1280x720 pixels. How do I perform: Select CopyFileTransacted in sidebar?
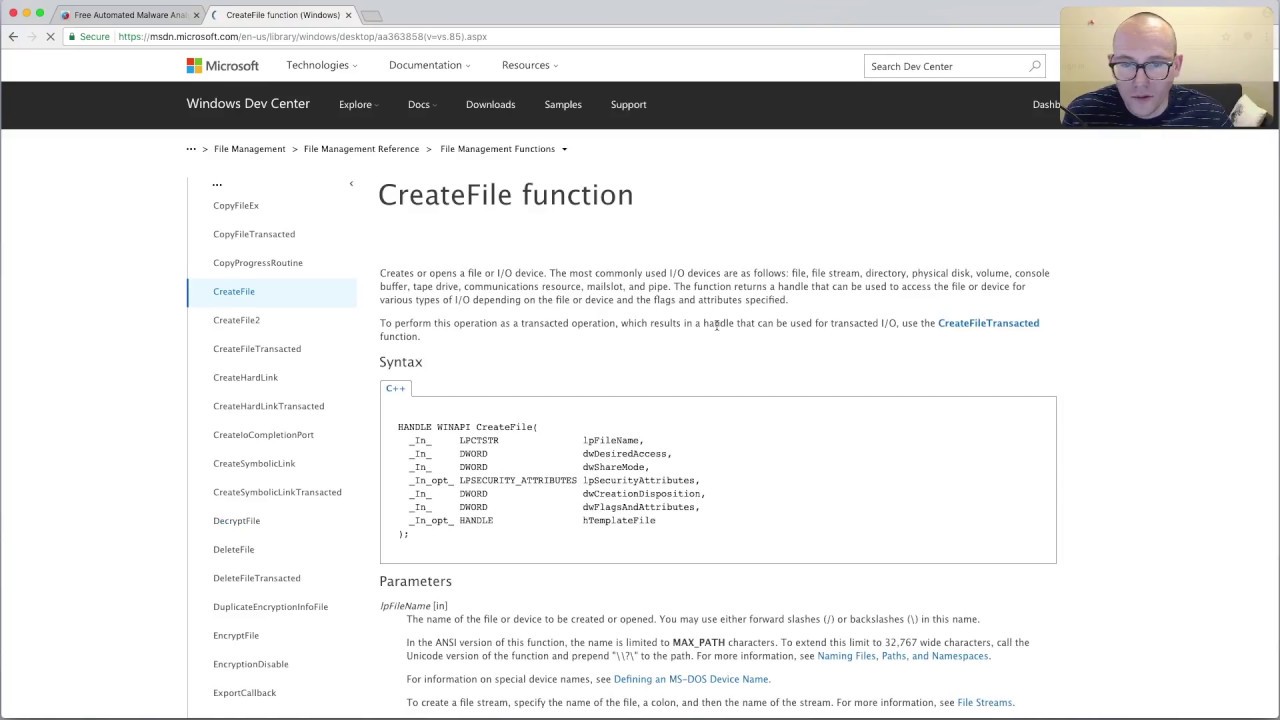[x=254, y=234]
